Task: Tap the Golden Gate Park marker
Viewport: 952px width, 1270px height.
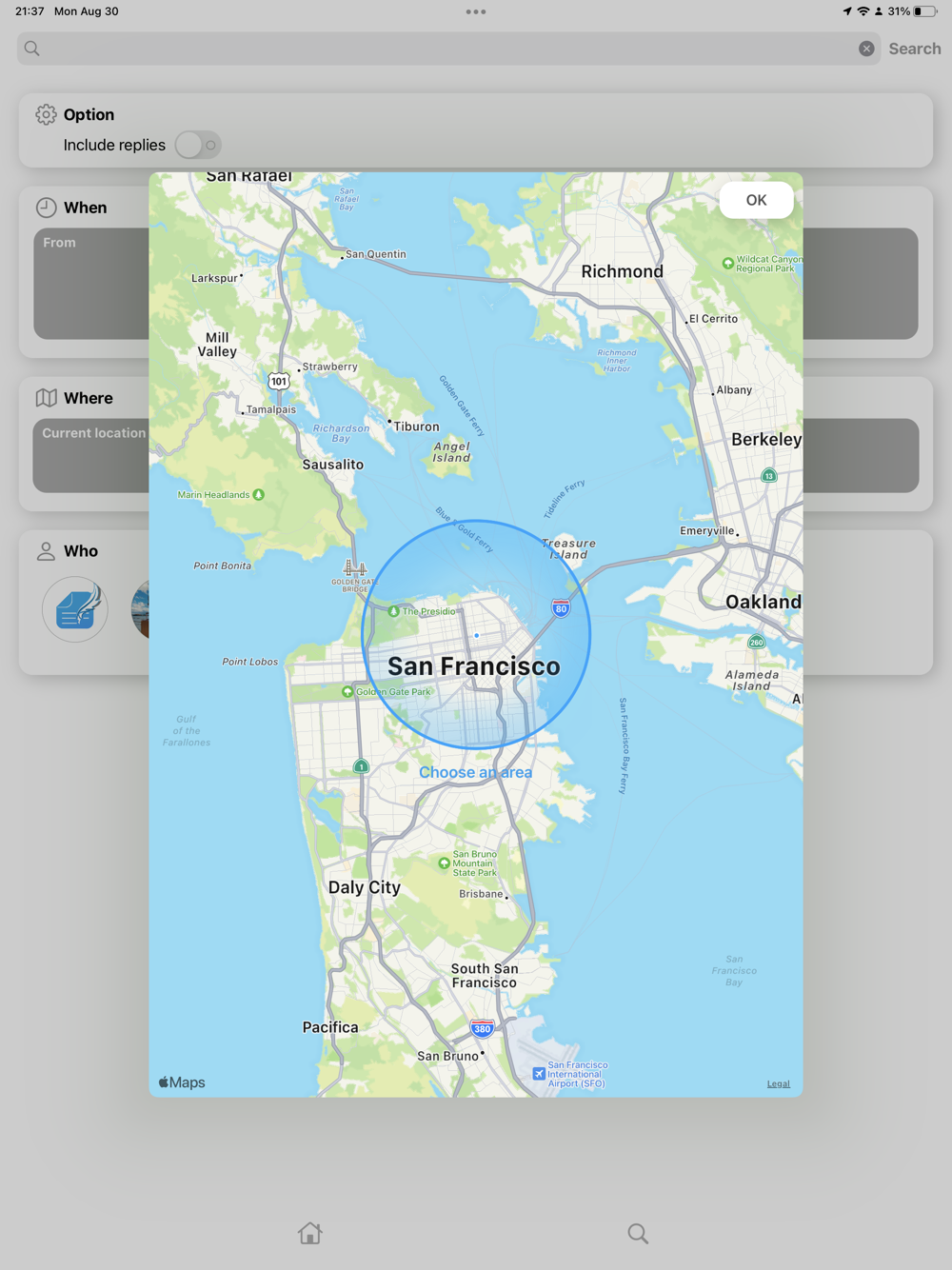Action: (x=347, y=692)
